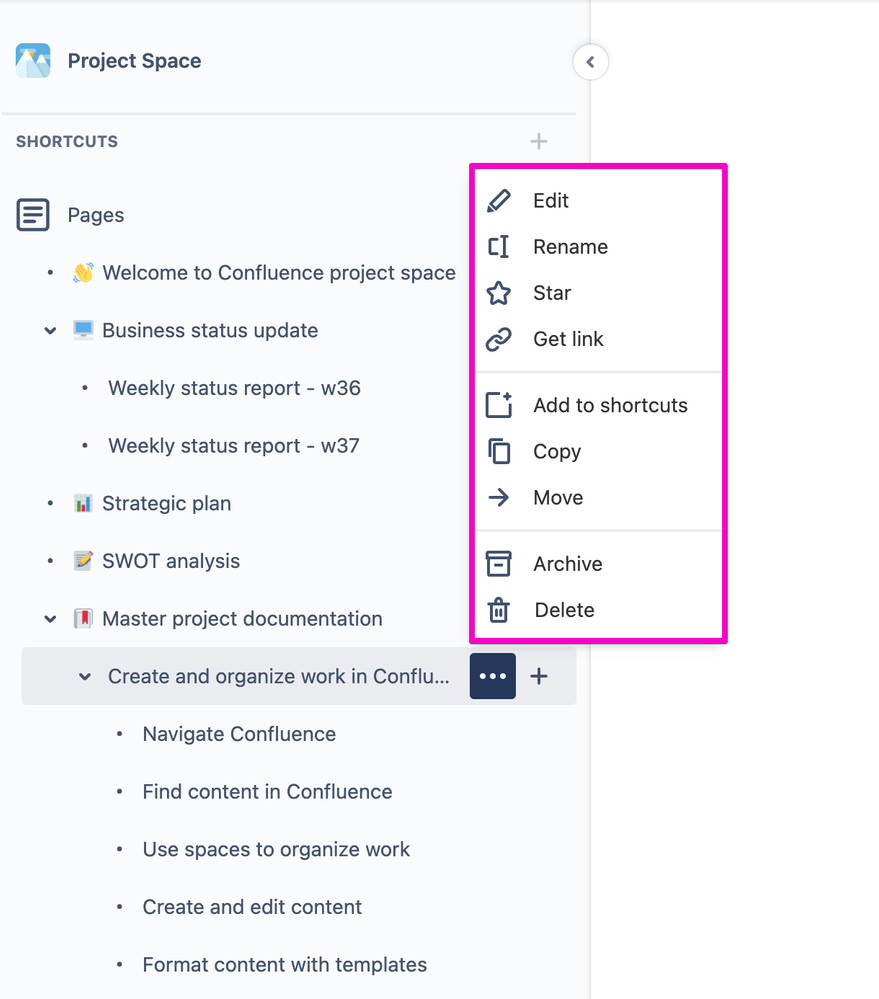
Task: Click the Rename icon in the context menu
Action: point(500,246)
